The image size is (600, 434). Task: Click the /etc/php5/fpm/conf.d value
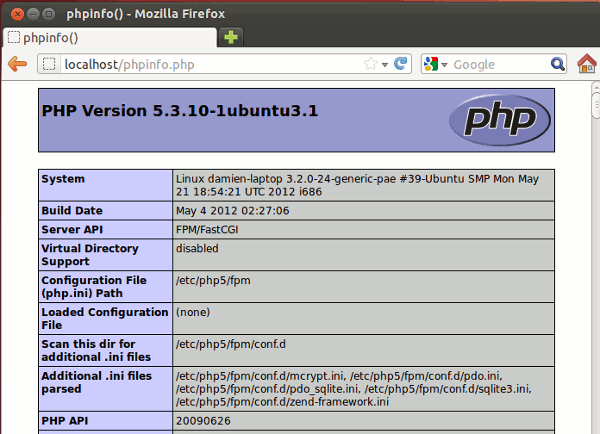pos(231,344)
